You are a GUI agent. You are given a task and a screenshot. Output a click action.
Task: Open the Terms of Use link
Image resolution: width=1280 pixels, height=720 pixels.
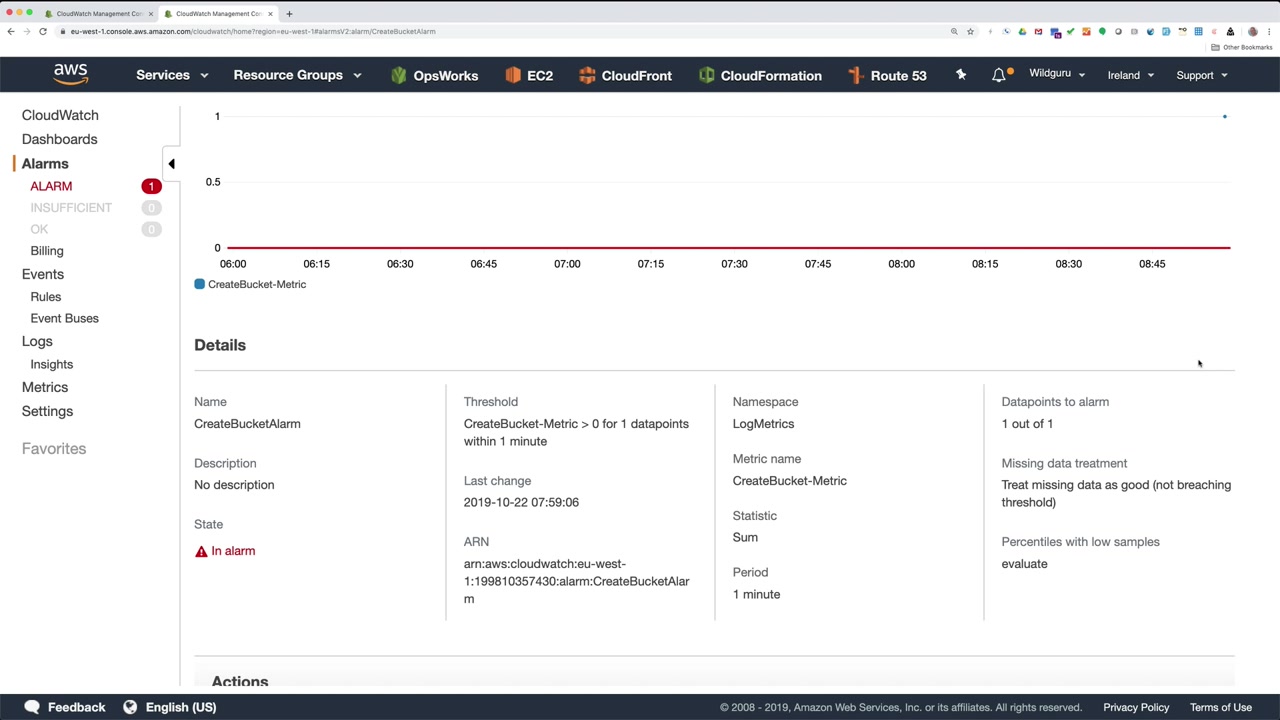[x=1221, y=707]
